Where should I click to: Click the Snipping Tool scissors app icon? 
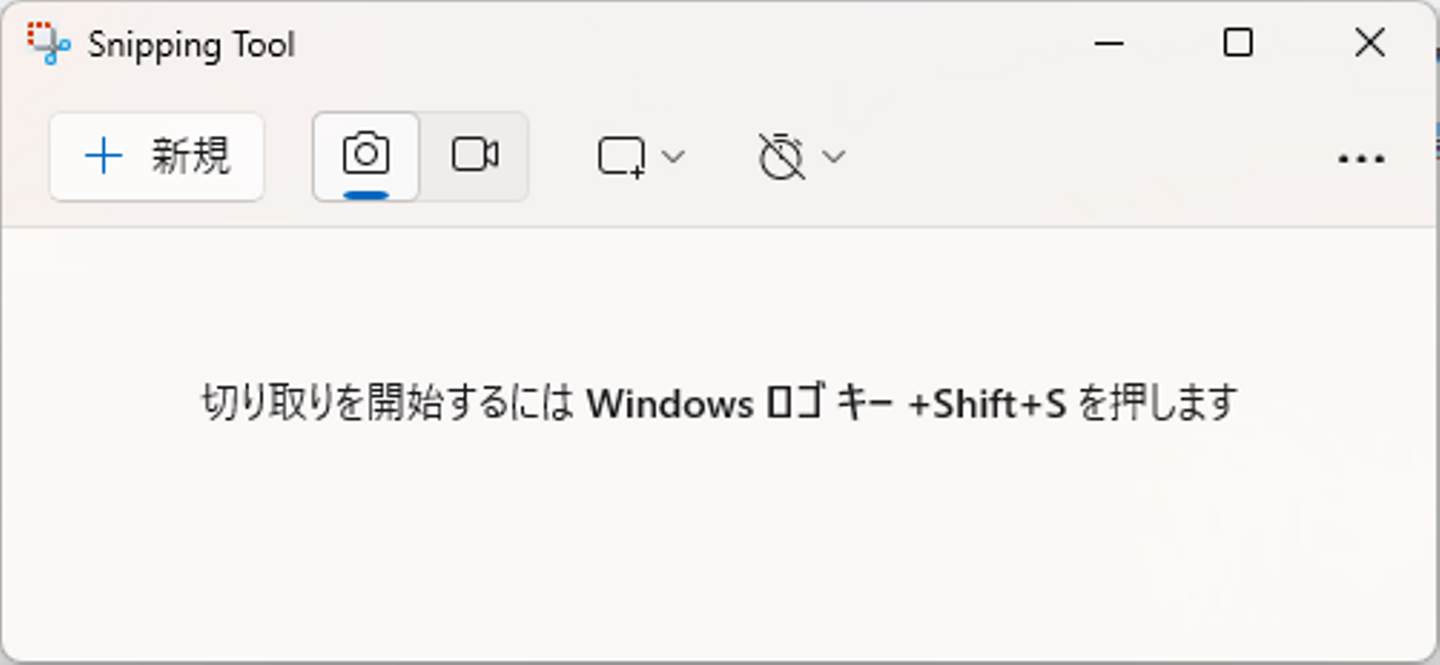(47, 44)
